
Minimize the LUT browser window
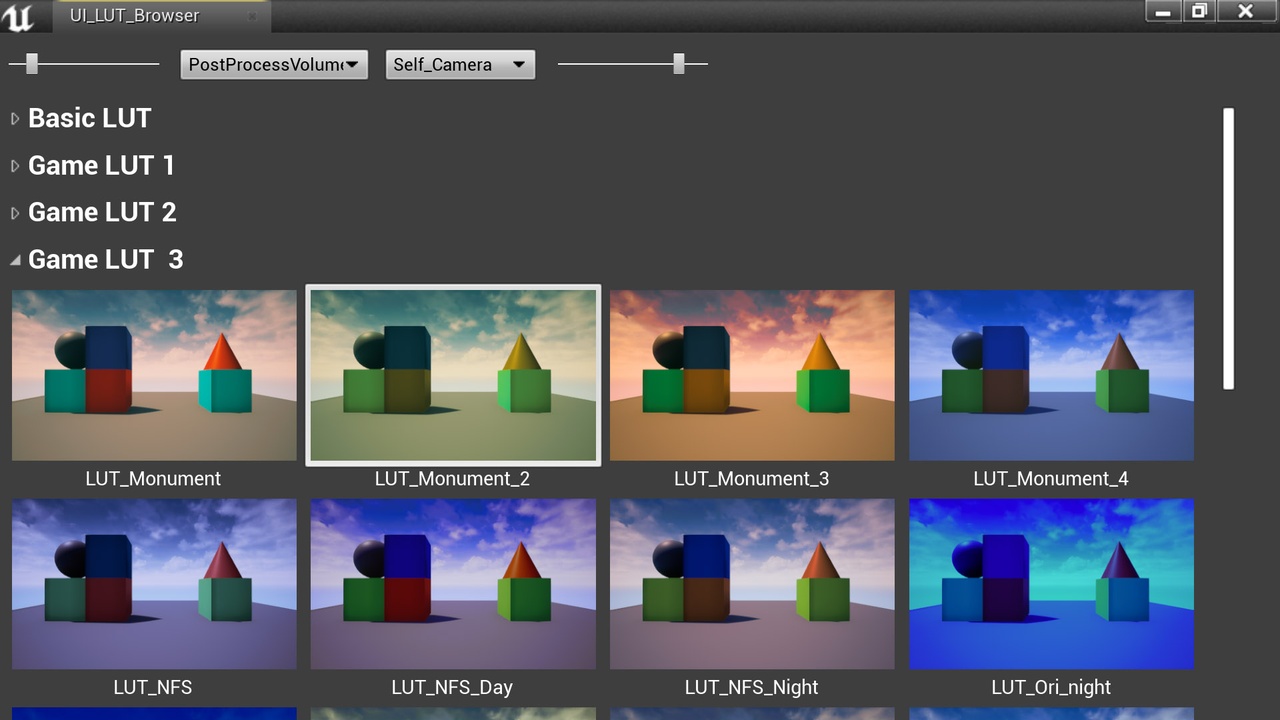pyautogui.click(x=1163, y=11)
